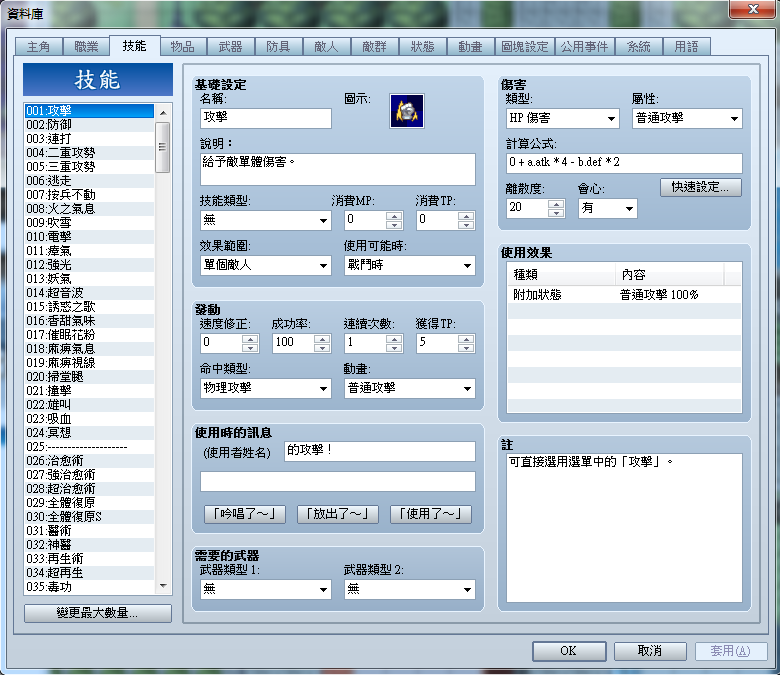
Task: Select skill 002:防御 in the list
Action: click(90, 124)
